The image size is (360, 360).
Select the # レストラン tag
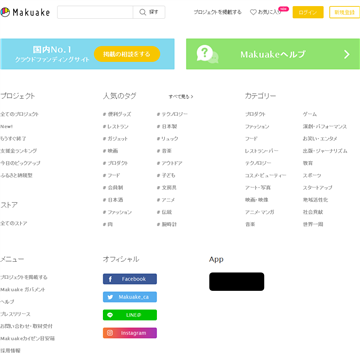[116, 127]
